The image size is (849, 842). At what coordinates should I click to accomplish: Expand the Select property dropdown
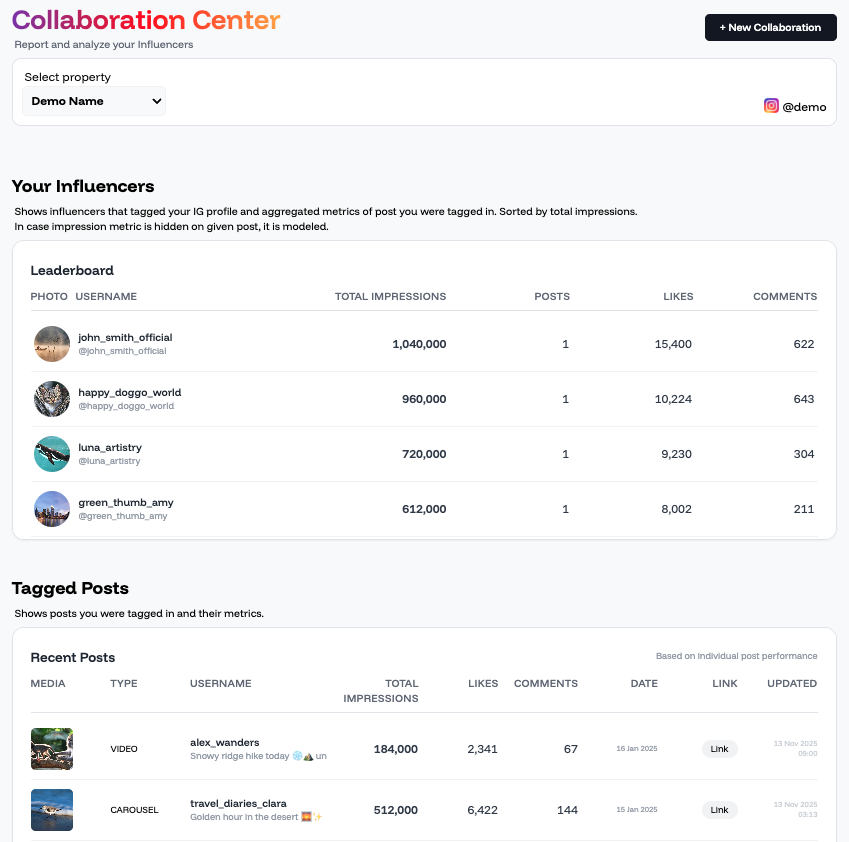pos(94,101)
